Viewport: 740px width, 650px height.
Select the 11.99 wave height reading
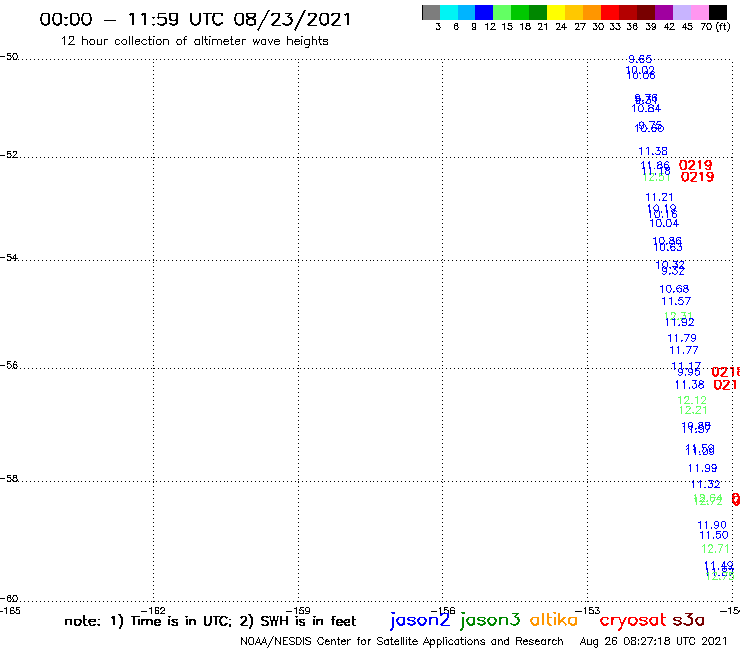pyautogui.click(x=702, y=468)
